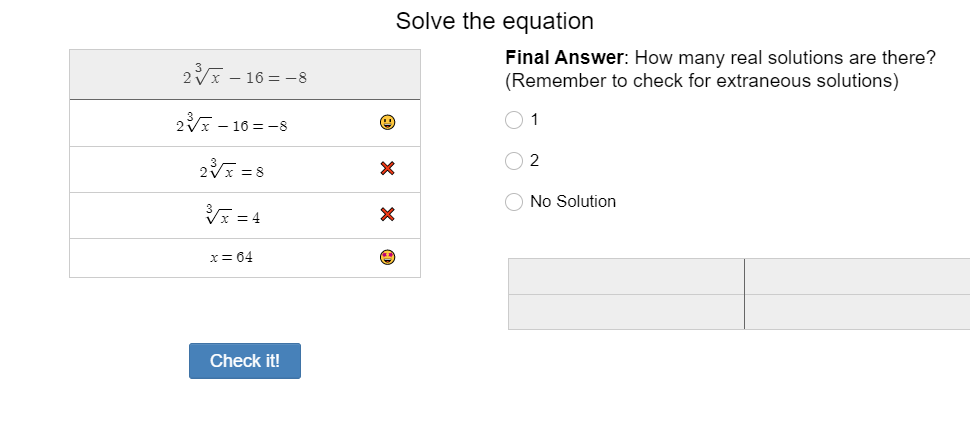Select the radio button for 1
The width and height of the screenshot is (970, 436).
point(514,120)
